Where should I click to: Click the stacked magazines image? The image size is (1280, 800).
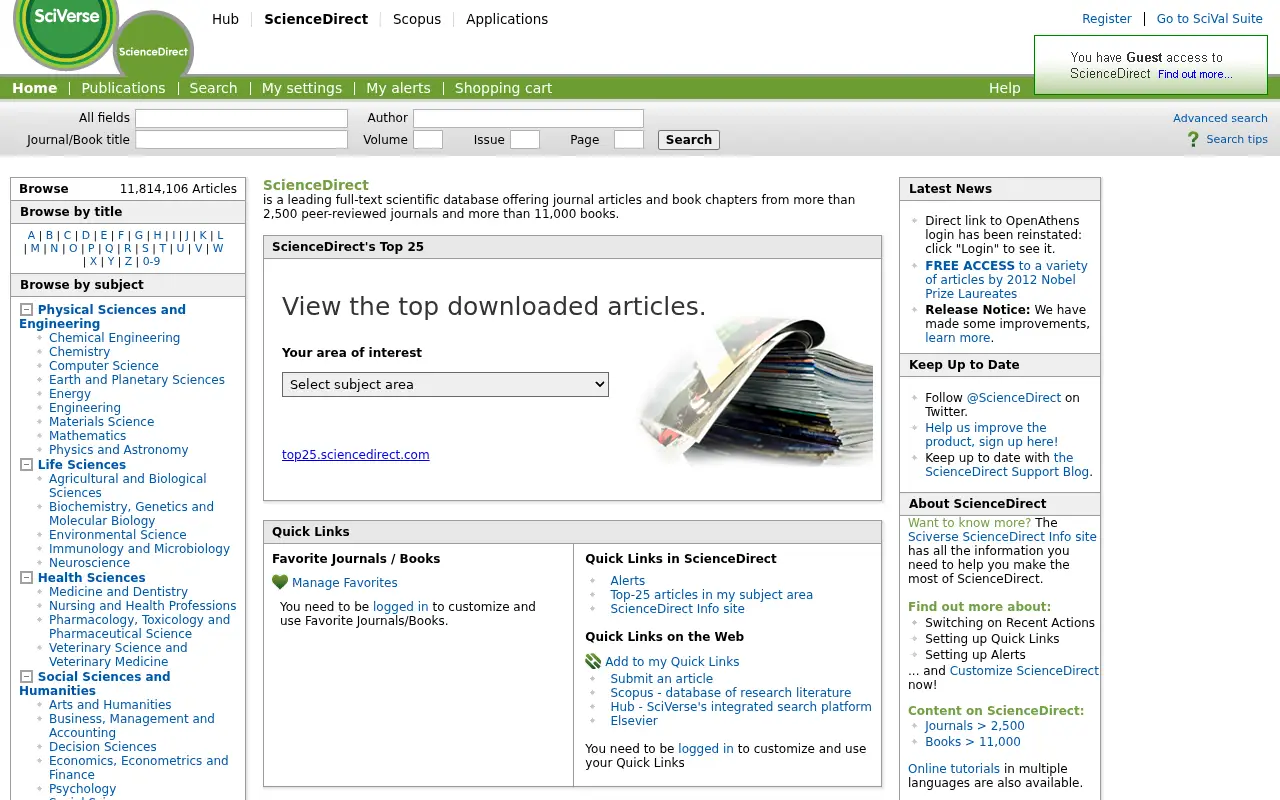point(755,392)
